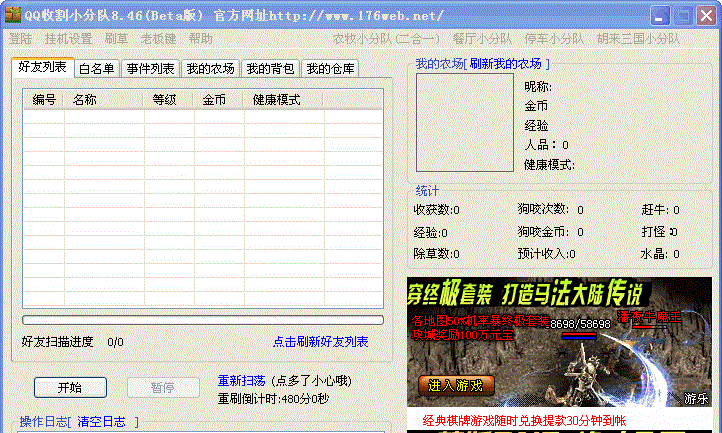Click the 进入游戏 button in the ad
Screen dimensions: 722x433
coord(456,386)
